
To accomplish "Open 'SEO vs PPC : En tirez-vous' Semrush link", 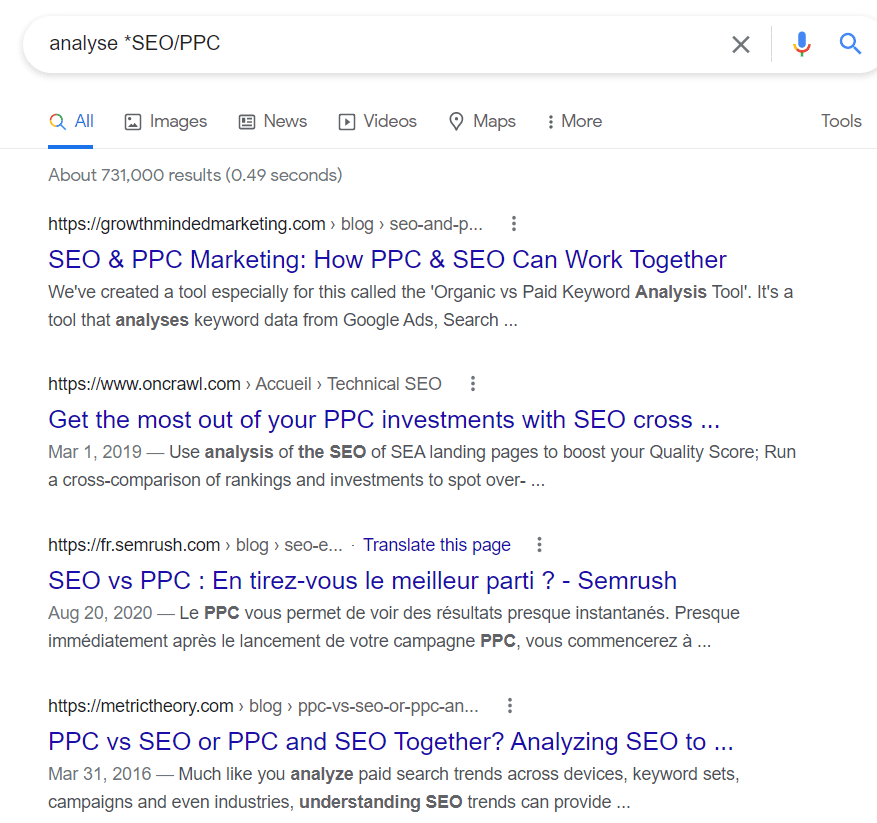I will pos(362,580).
